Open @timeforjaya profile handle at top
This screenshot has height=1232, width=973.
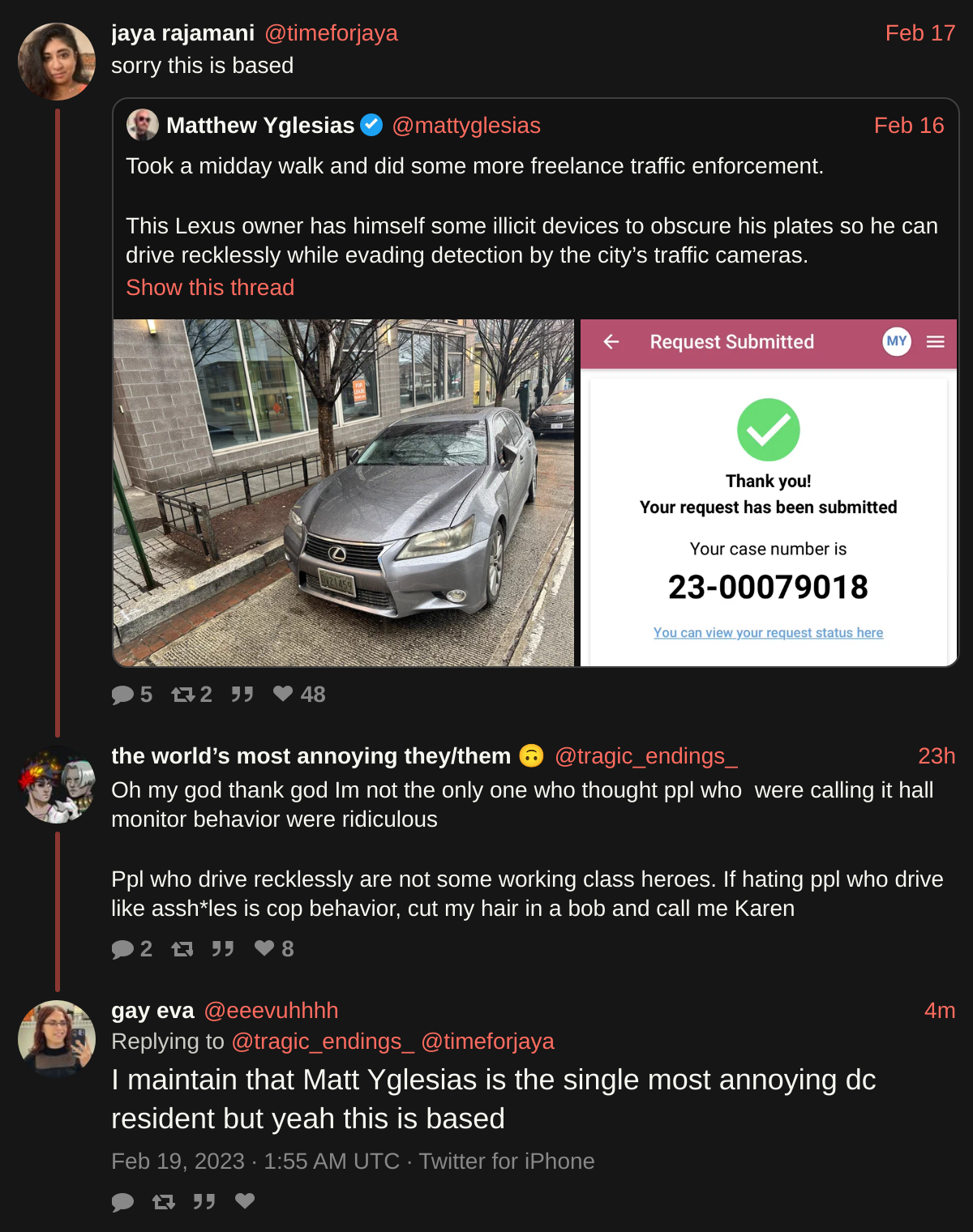(x=331, y=33)
